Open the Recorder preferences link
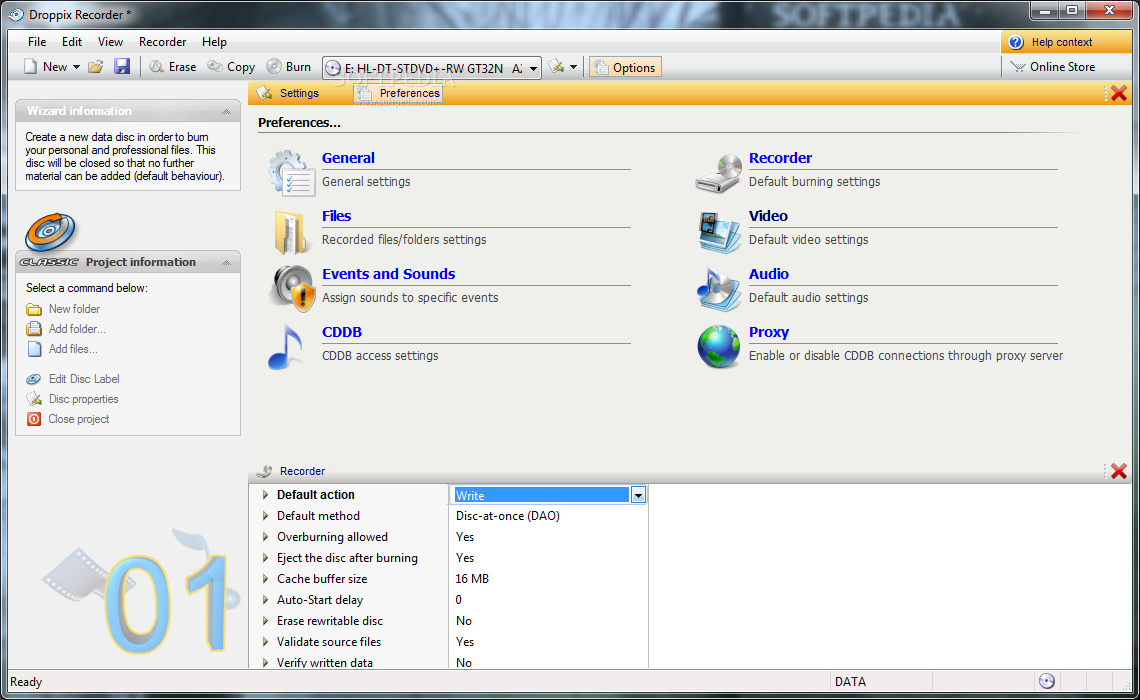 (780, 158)
